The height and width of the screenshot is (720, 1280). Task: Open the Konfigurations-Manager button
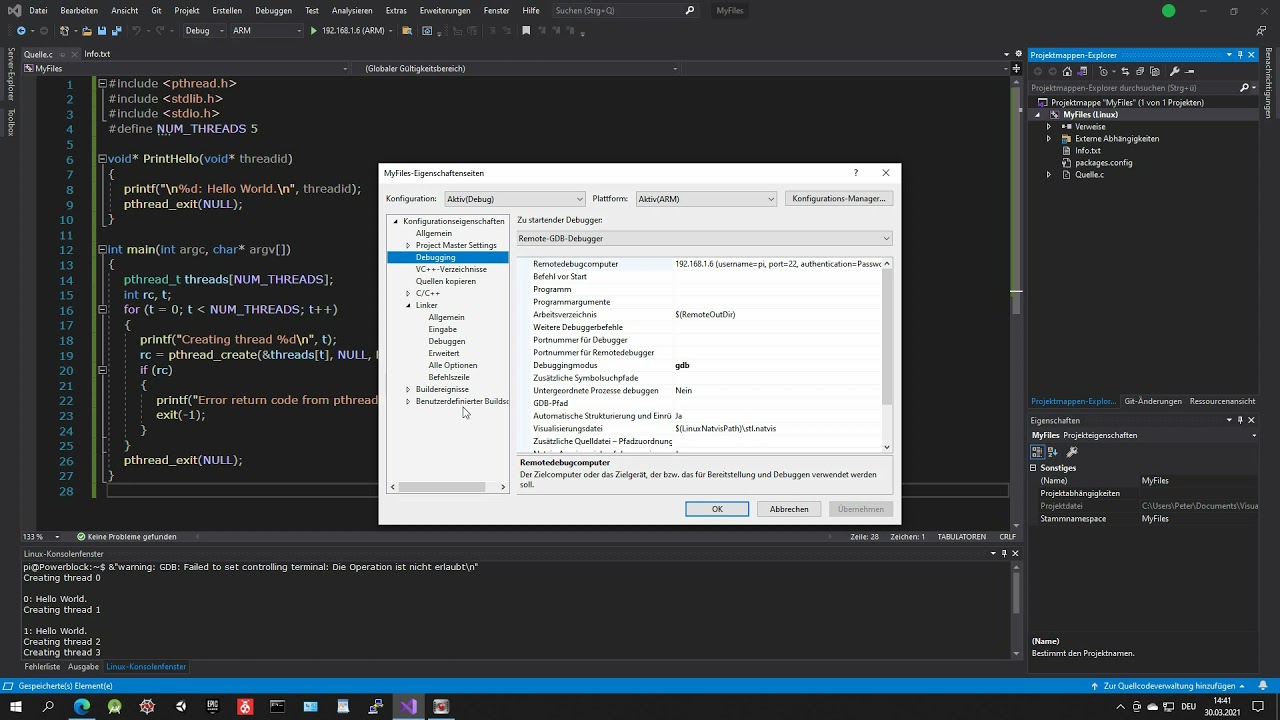[839, 199]
